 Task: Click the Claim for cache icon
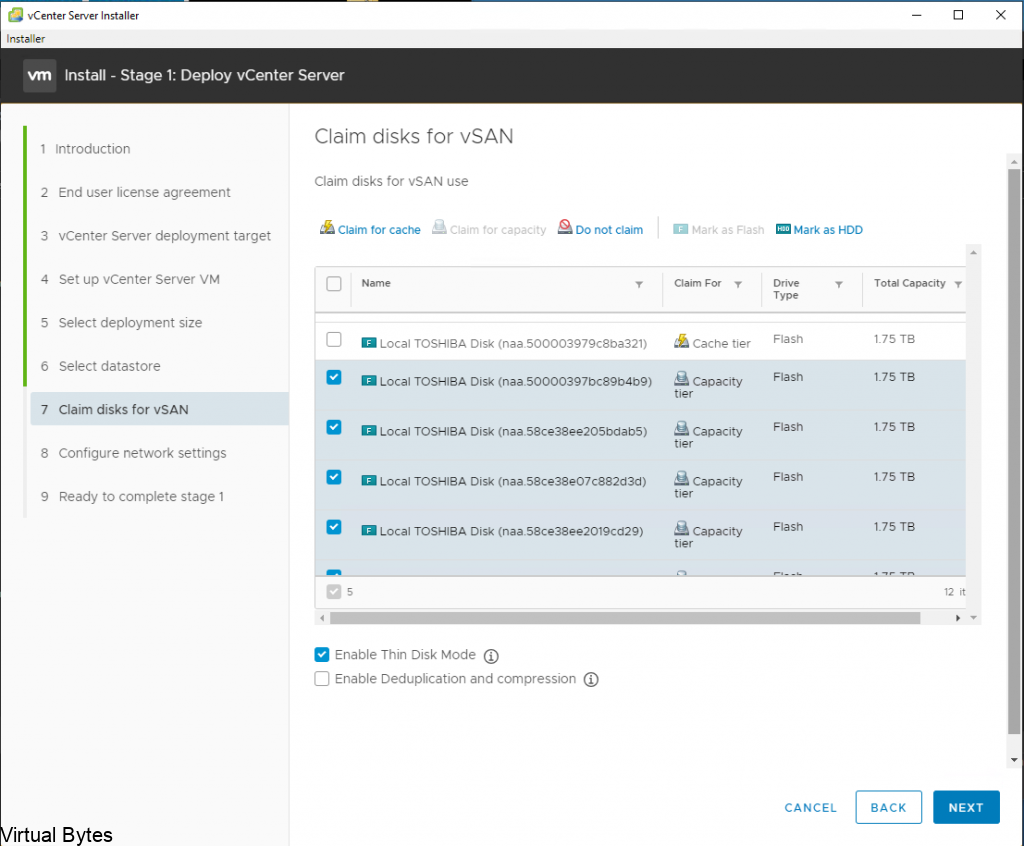pyautogui.click(x=327, y=227)
